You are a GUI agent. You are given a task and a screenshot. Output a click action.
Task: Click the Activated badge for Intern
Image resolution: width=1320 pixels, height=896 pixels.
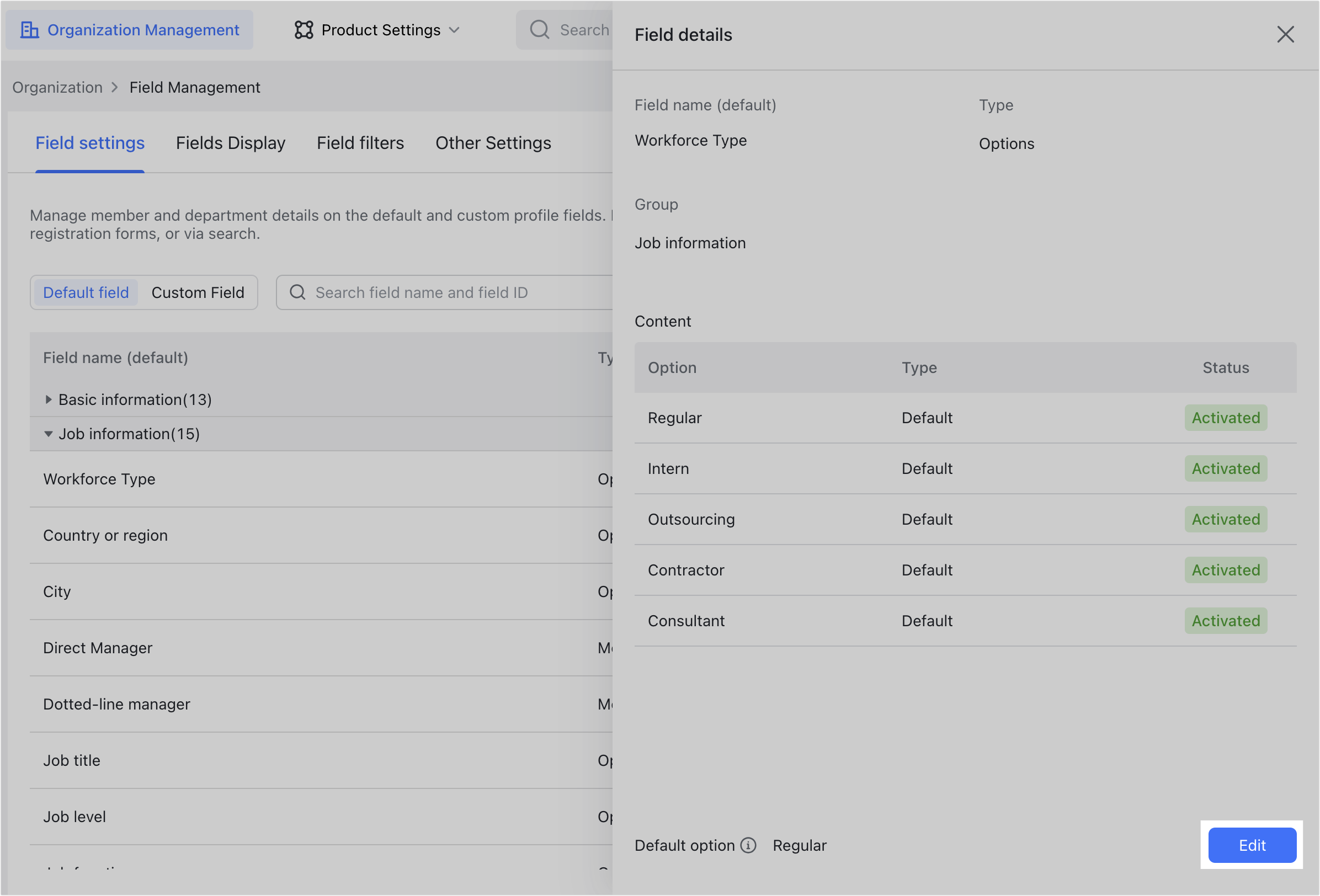coord(1225,468)
